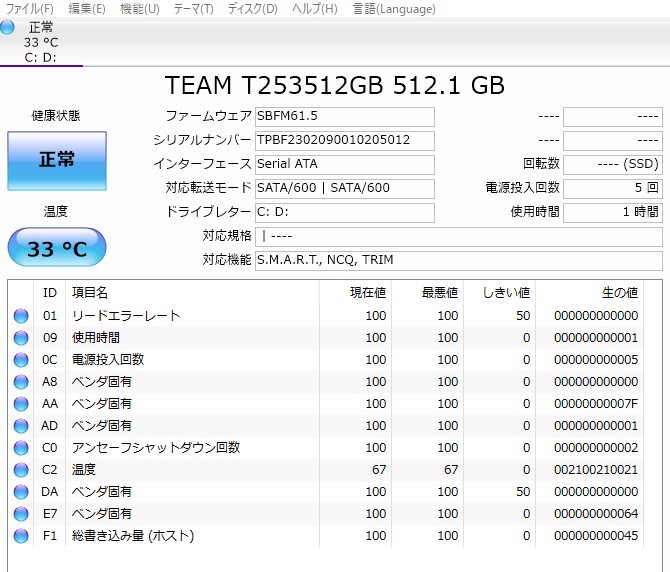Click the status orb for ID AD row
The height and width of the screenshot is (572, 670).
pos(21,426)
